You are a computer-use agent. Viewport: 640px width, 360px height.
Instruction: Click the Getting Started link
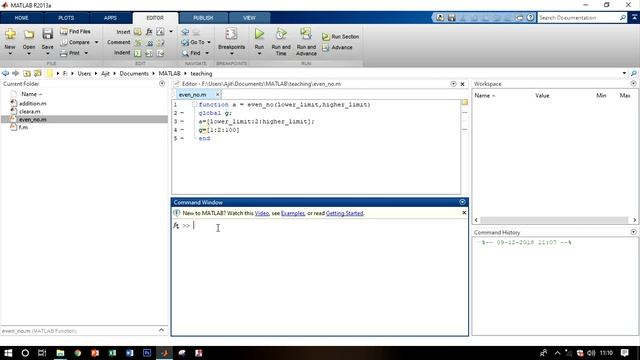(344, 213)
